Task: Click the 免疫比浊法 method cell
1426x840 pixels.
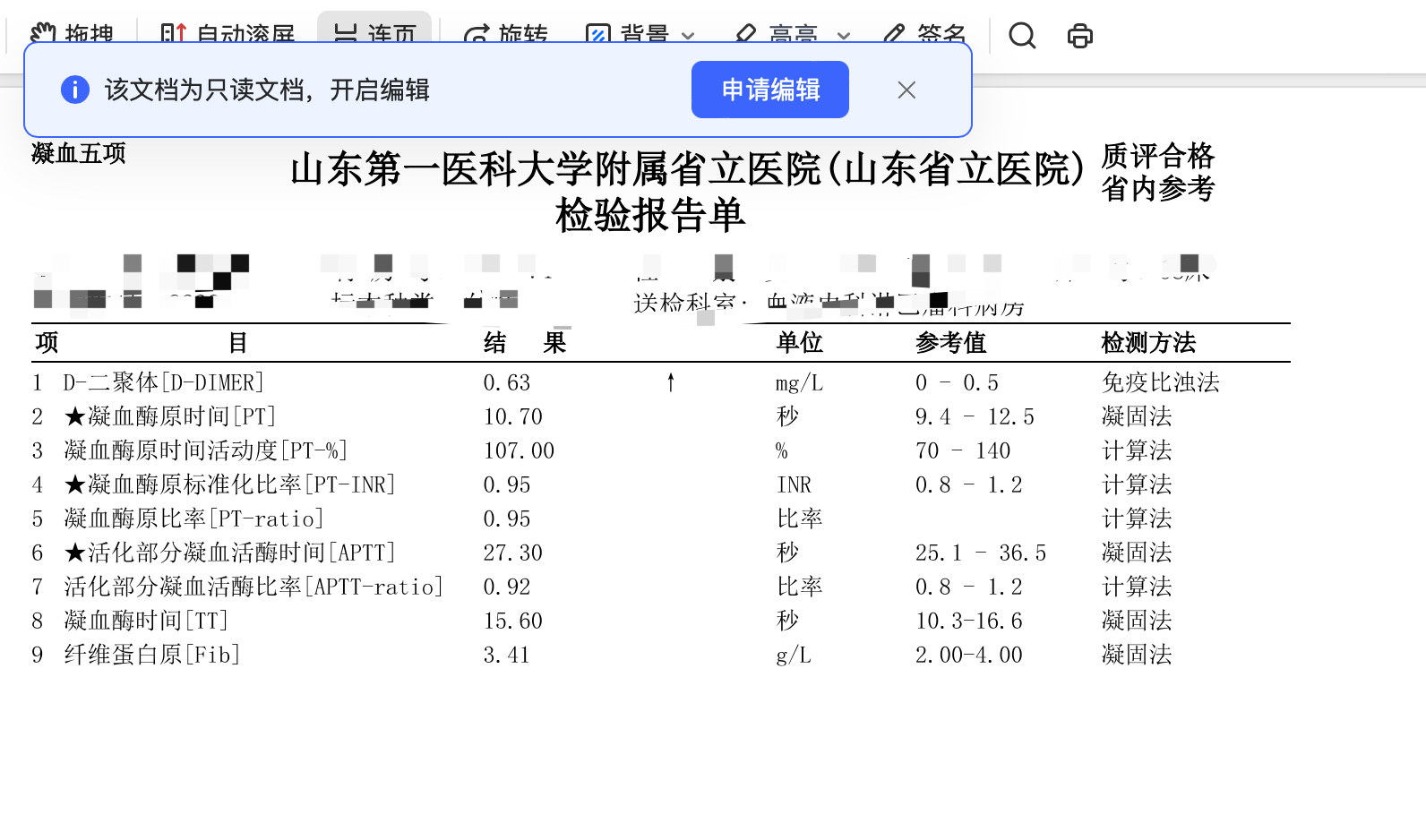Action: pyautogui.click(x=1161, y=382)
